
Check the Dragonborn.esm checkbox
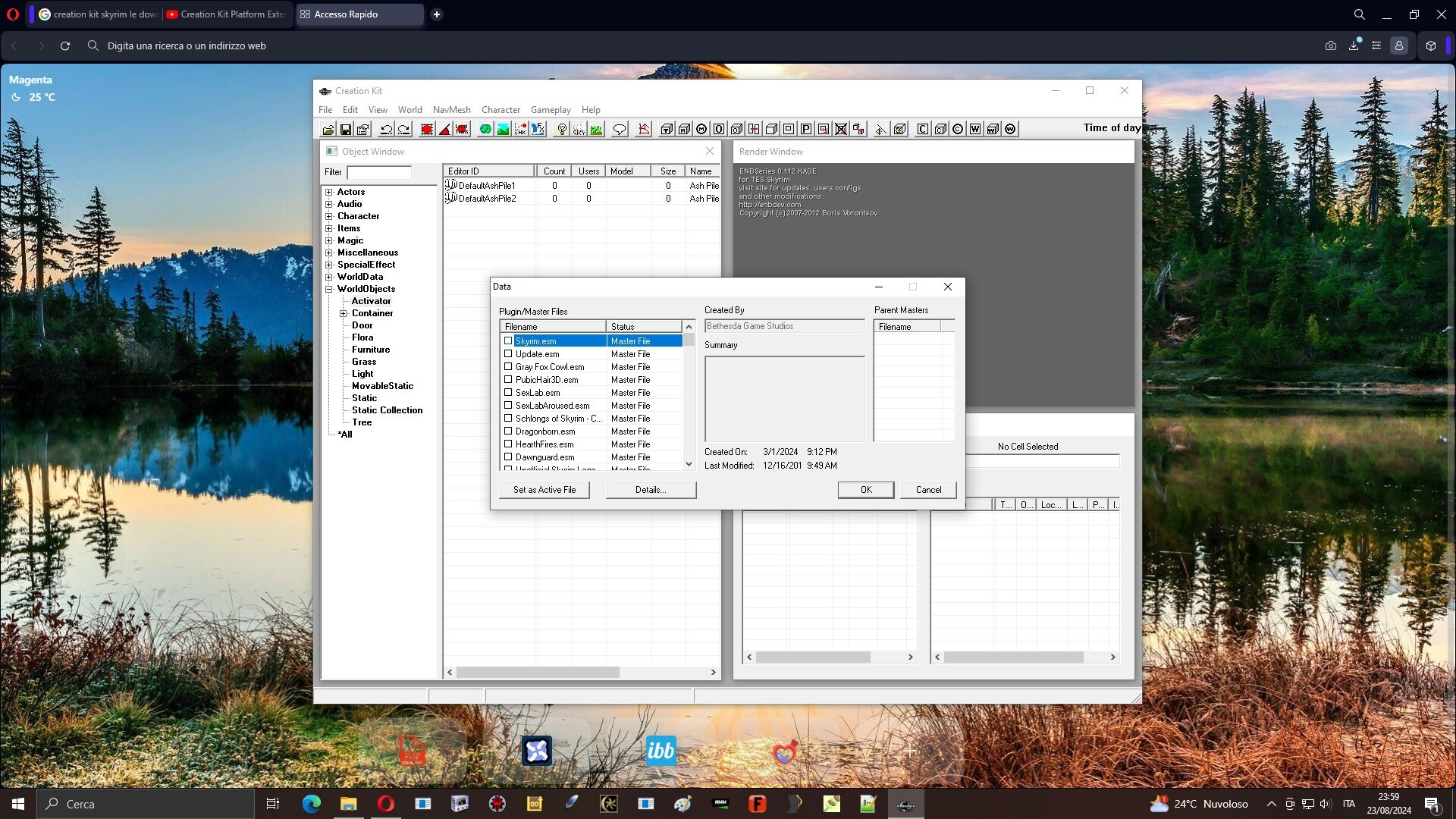pos(508,431)
